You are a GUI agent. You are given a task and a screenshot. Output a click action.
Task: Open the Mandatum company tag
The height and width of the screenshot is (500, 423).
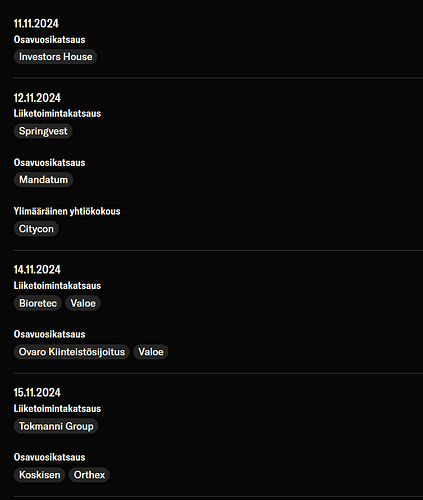(x=43, y=180)
